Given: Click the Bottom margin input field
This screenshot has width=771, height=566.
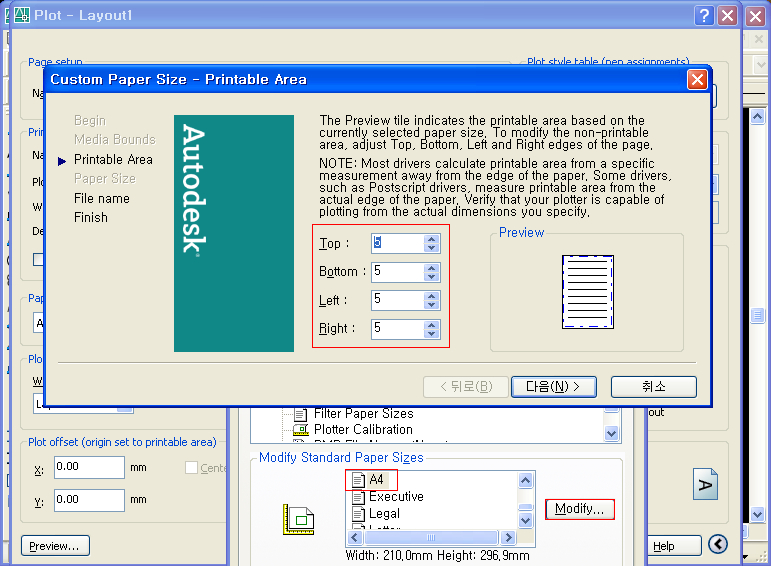Looking at the screenshot, I should tap(398, 272).
